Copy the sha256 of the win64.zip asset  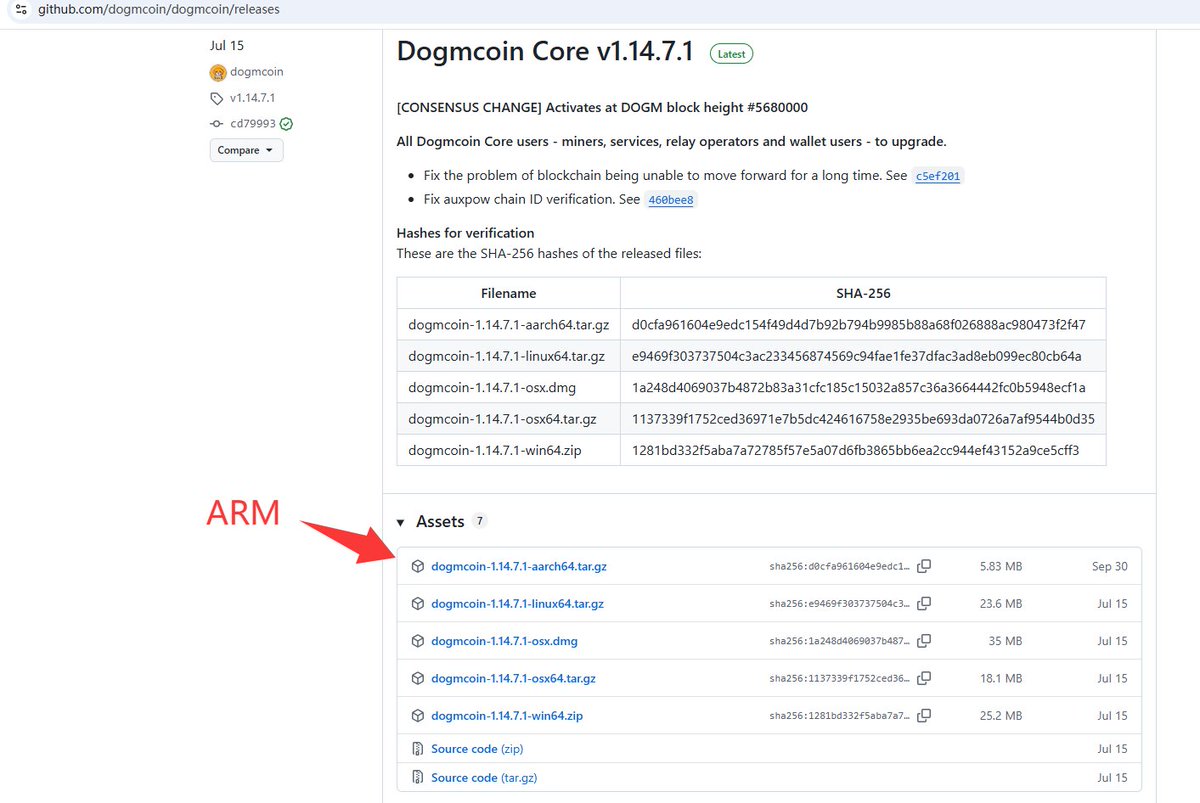924,716
